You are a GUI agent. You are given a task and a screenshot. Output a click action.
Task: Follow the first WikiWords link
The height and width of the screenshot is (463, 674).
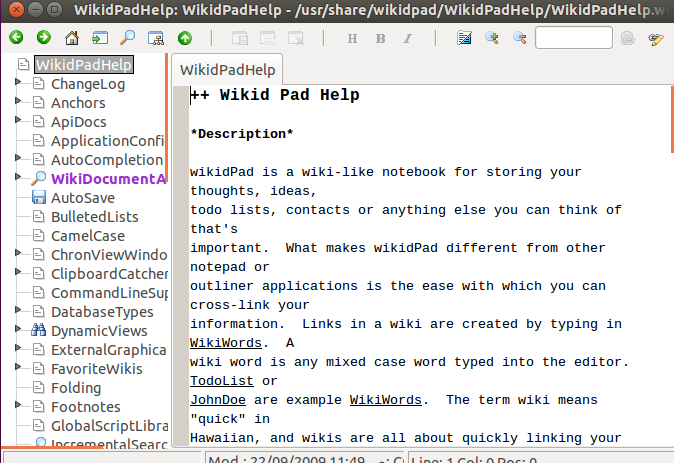coord(226,343)
